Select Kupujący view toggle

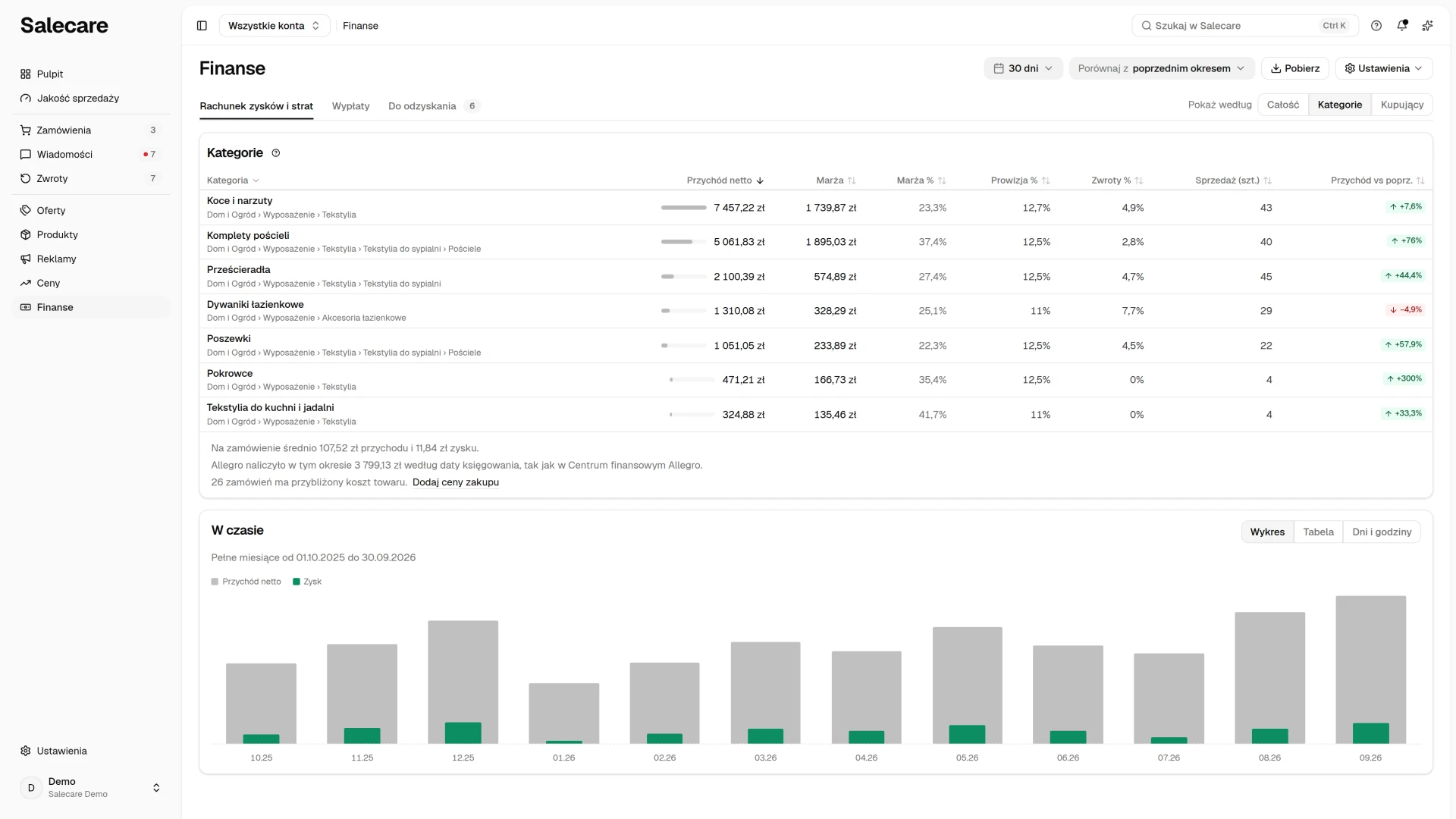[1402, 105]
